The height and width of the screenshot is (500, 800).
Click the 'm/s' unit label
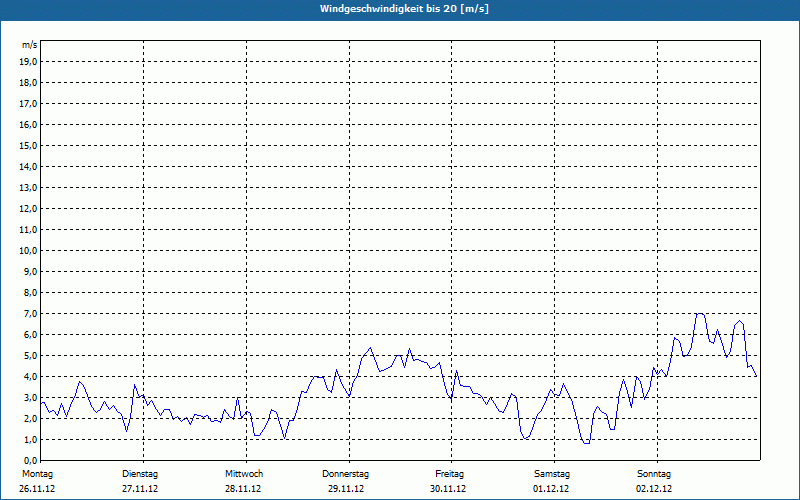(x=30, y=45)
